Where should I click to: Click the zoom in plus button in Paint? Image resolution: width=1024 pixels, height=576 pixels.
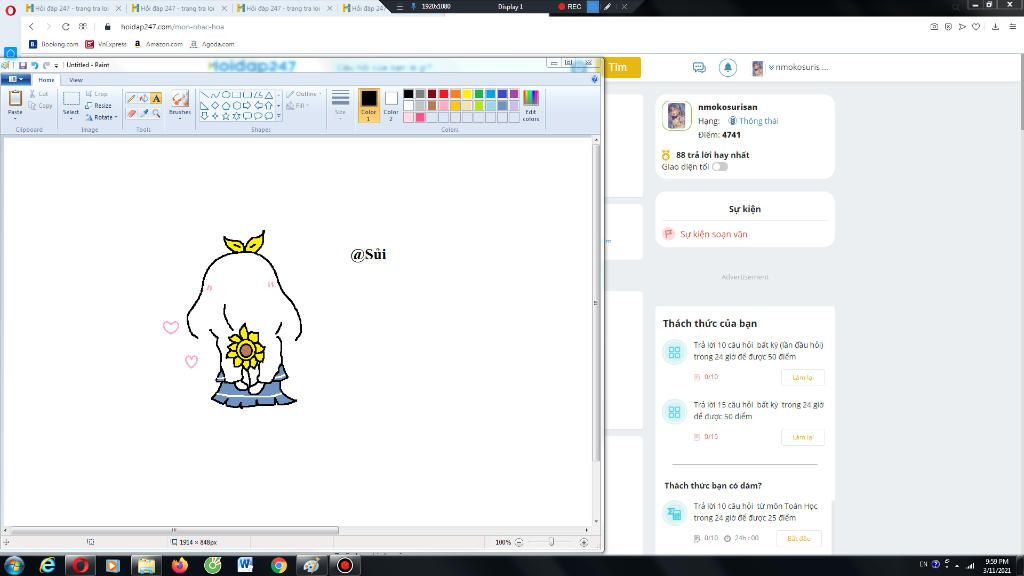584,543
